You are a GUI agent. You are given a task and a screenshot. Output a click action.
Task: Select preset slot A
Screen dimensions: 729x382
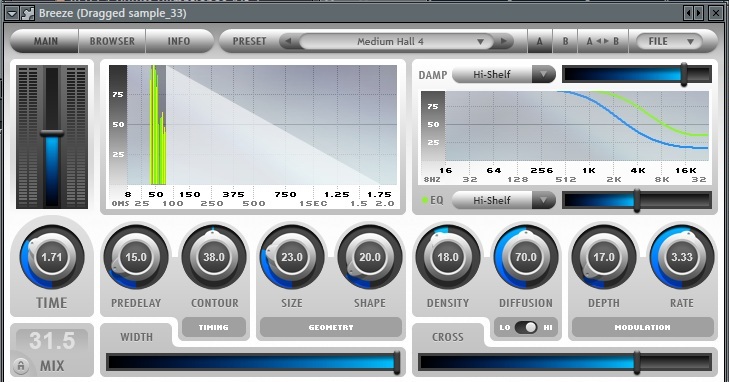click(x=539, y=41)
